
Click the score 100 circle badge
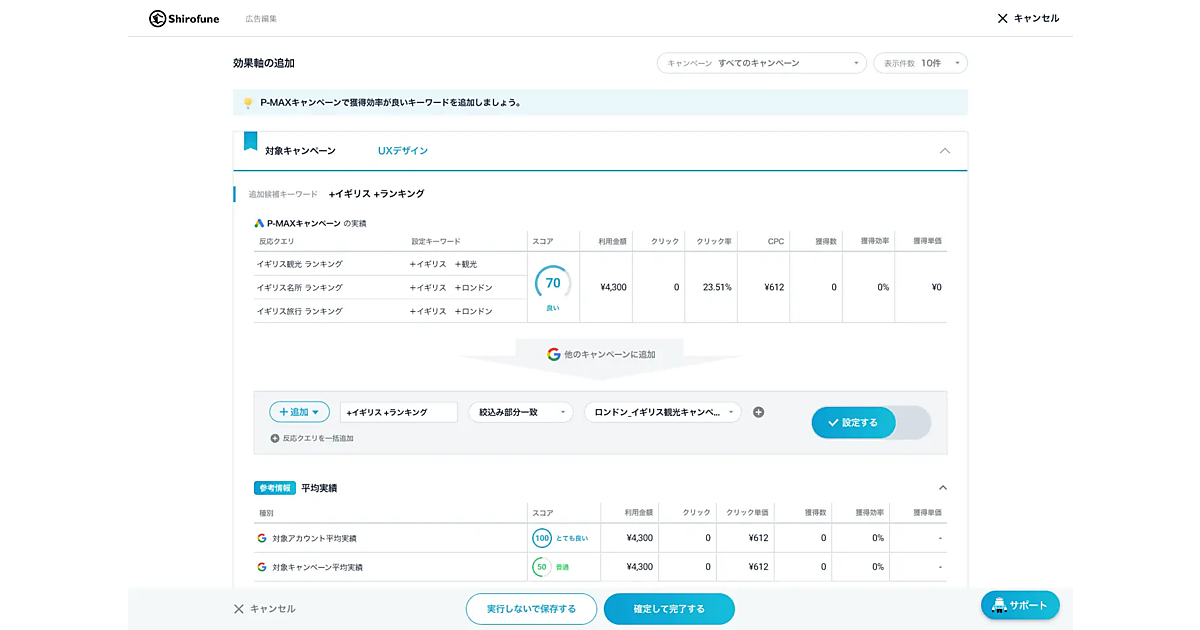pos(542,538)
